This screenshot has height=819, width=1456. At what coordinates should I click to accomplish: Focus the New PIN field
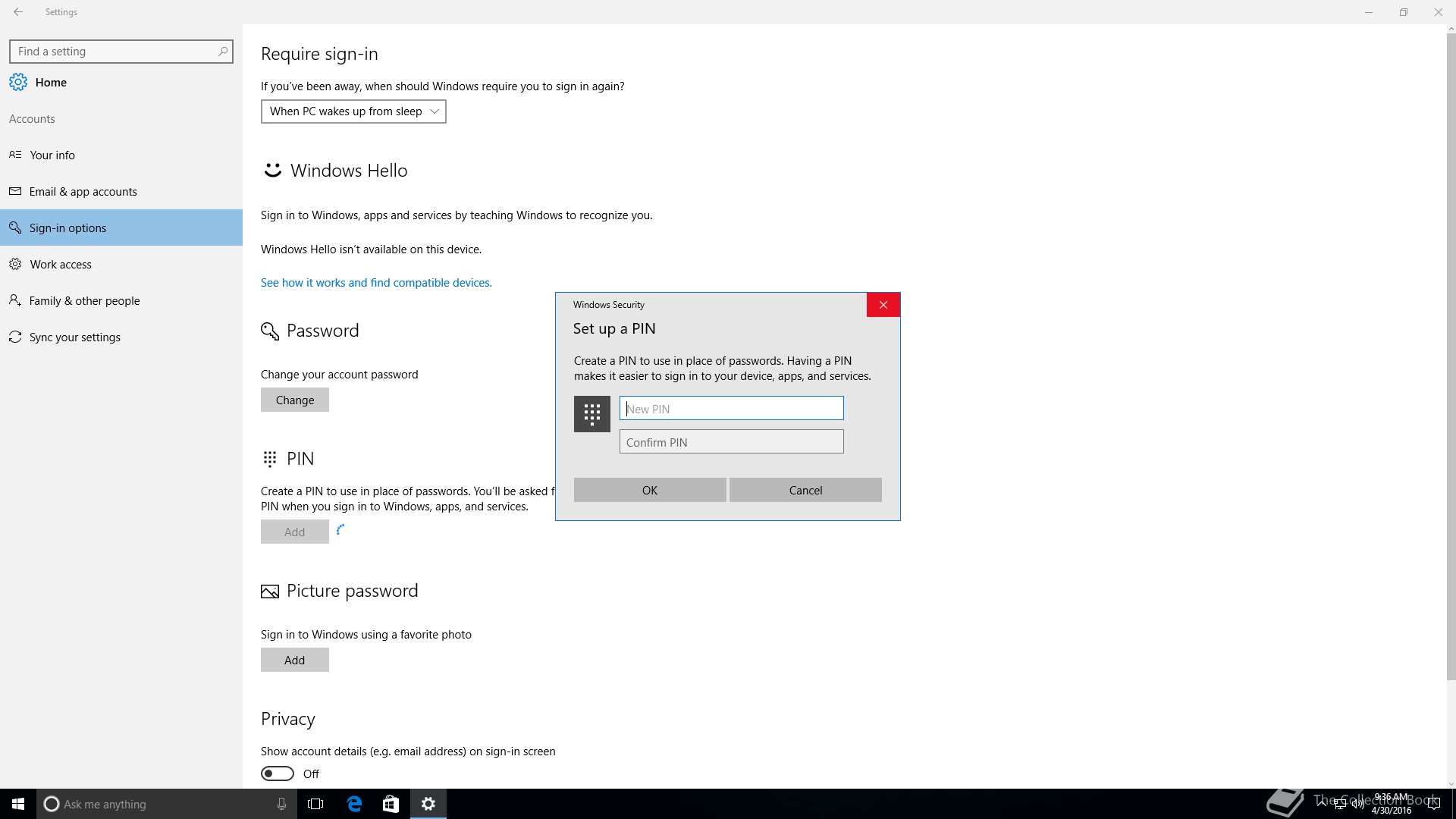732,408
